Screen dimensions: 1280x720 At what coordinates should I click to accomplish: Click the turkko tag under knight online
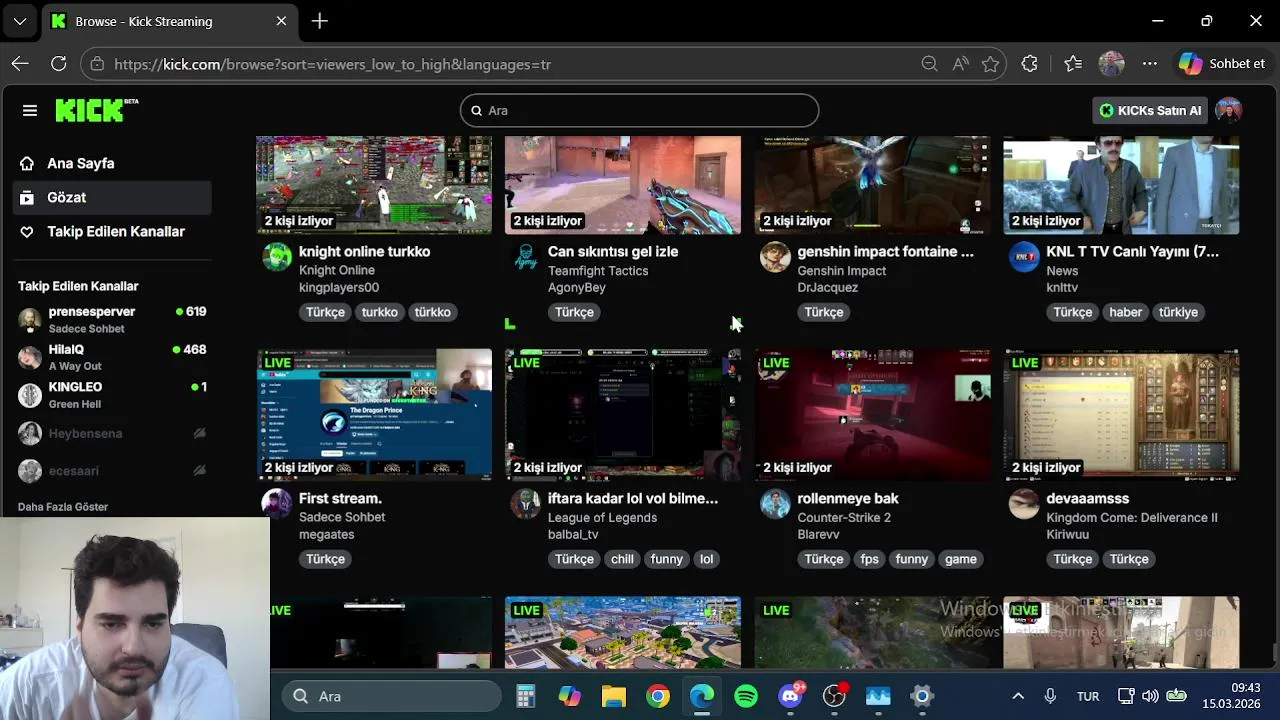point(380,312)
